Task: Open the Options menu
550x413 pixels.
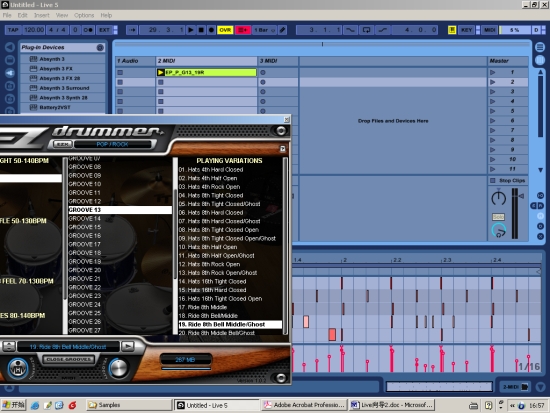Action: click(x=84, y=15)
